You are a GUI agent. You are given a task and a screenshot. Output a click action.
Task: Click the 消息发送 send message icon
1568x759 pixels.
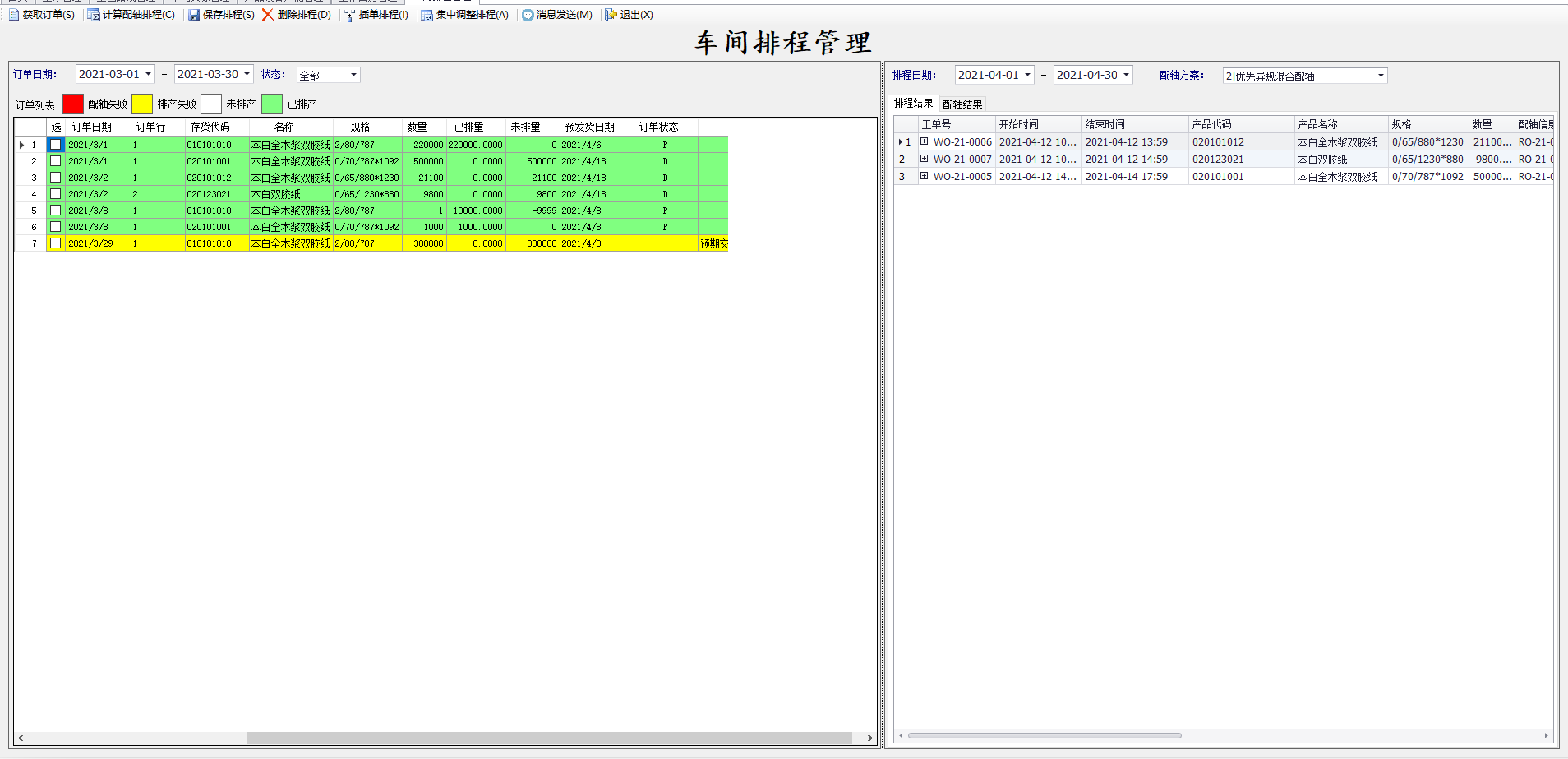(x=528, y=15)
